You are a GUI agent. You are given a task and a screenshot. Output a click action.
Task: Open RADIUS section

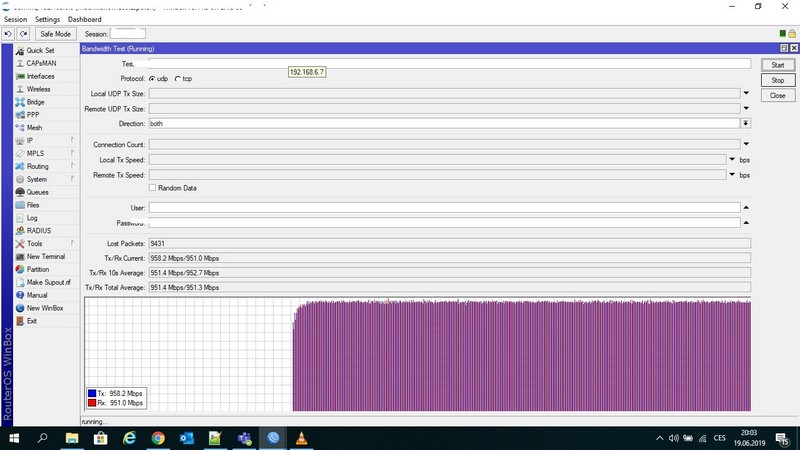[39, 231]
